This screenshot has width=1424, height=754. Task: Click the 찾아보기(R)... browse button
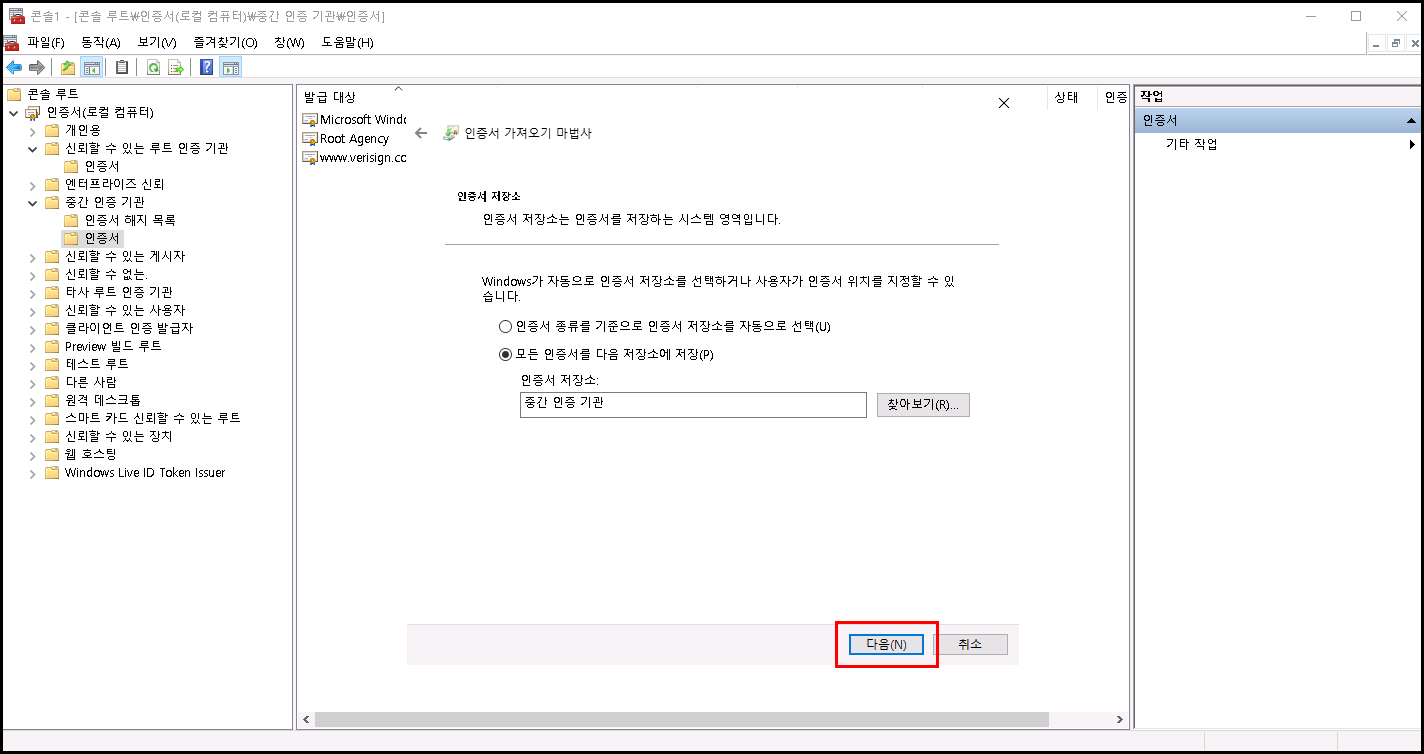tap(922, 405)
